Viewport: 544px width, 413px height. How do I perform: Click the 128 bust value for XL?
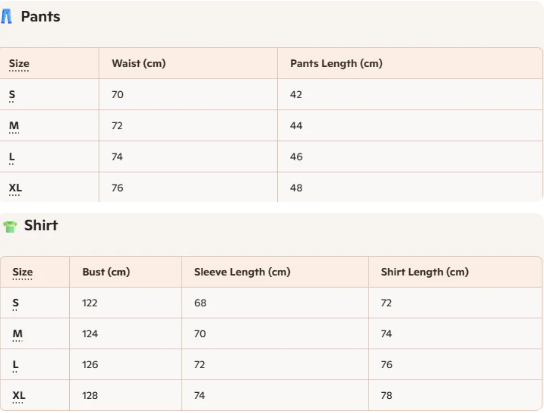[90, 395]
